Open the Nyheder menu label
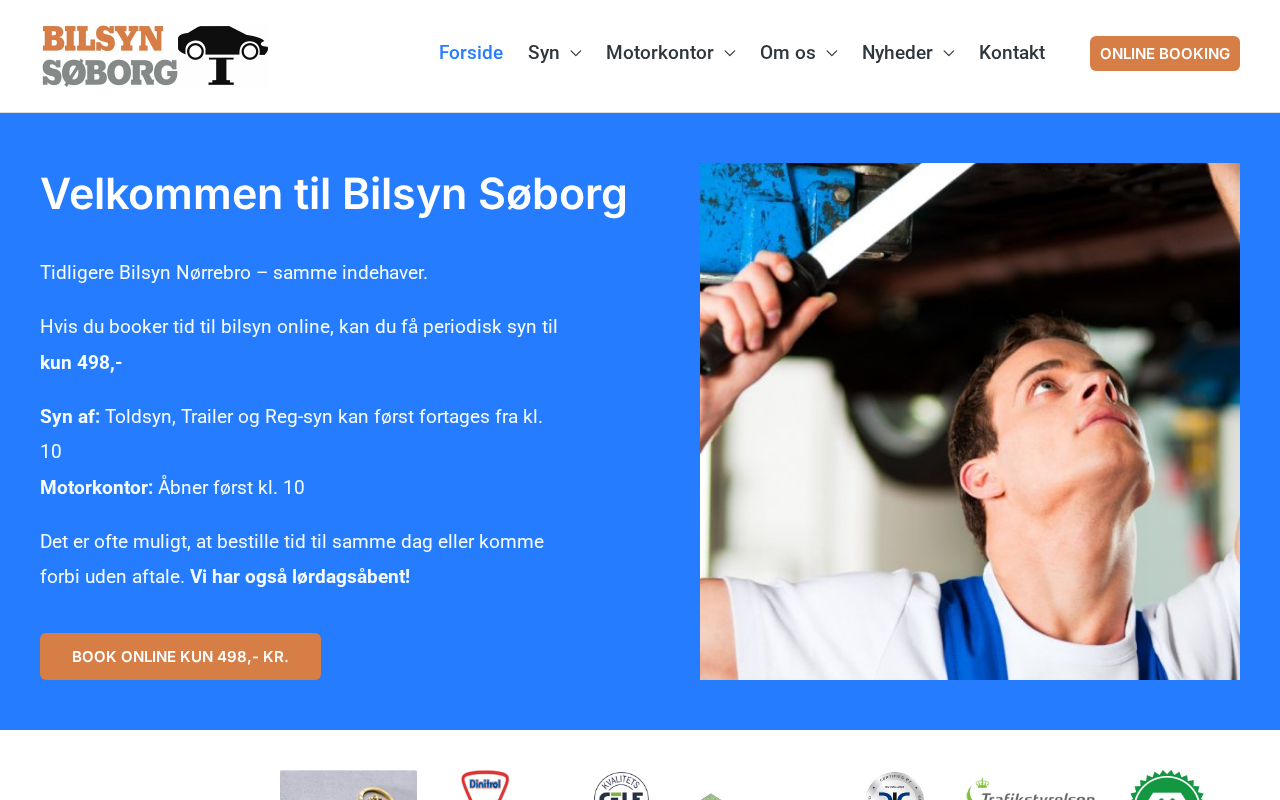1280x800 pixels. click(897, 53)
